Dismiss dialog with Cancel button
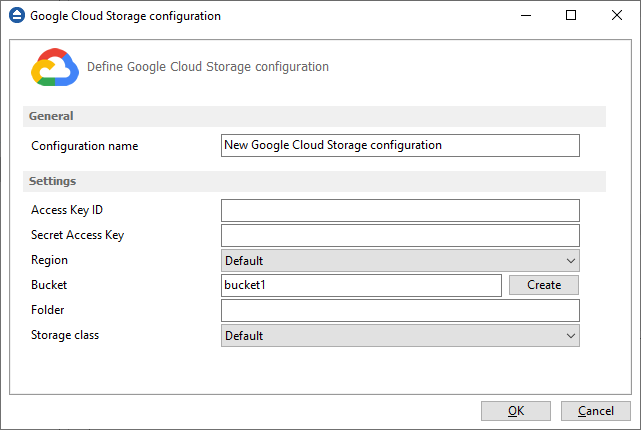The height and width of the screenshot is (430, 641). (596, 411)
